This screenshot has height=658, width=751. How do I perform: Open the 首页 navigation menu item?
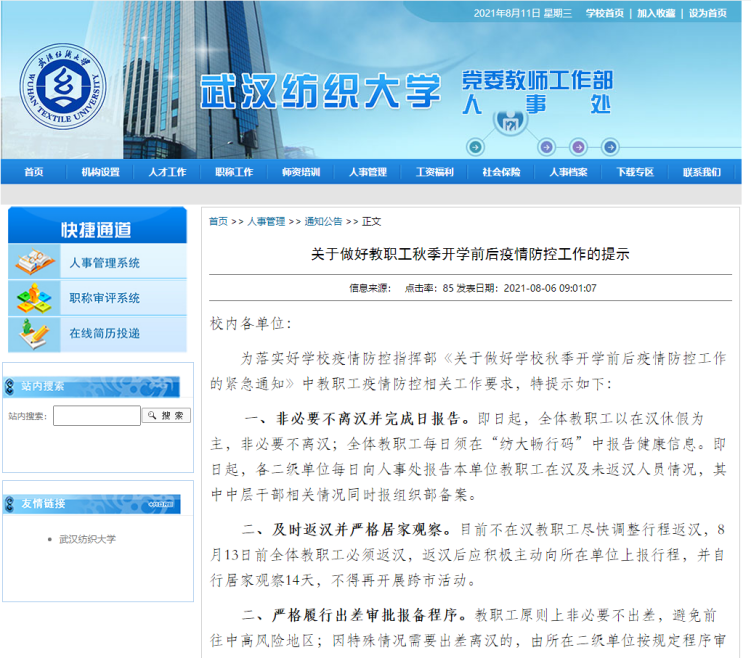[34, 172]
